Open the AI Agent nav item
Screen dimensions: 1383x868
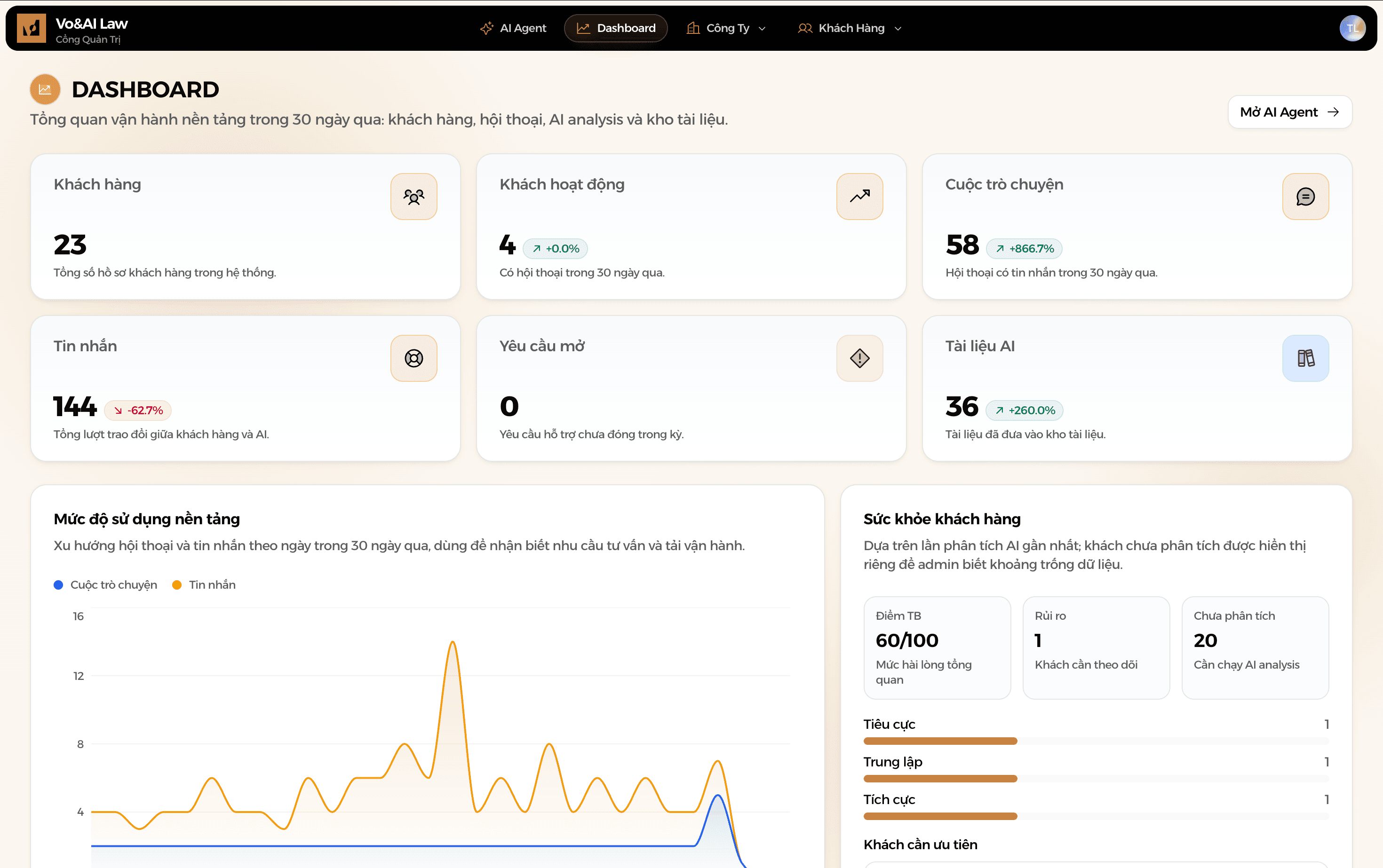[x=513, y=28]
